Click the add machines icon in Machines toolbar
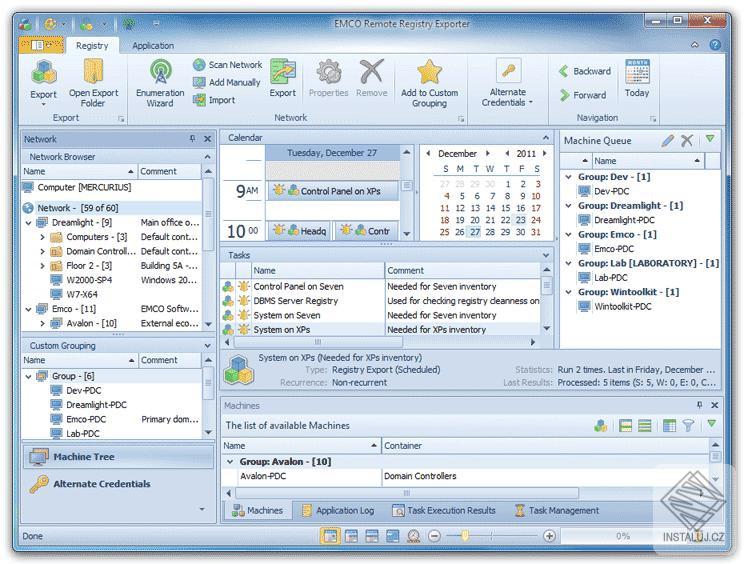Viewport: 744px width, 564px height. pyautogui.click(x=601, y=425)
